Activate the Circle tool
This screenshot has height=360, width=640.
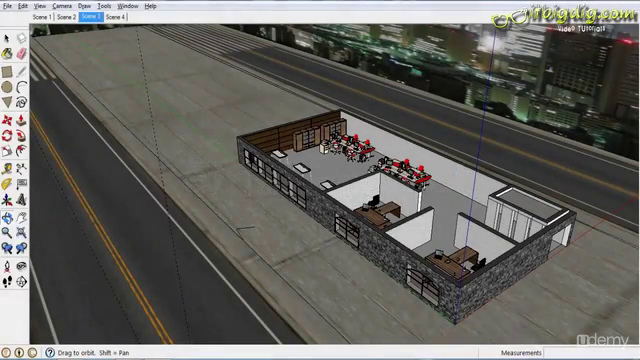7,87
